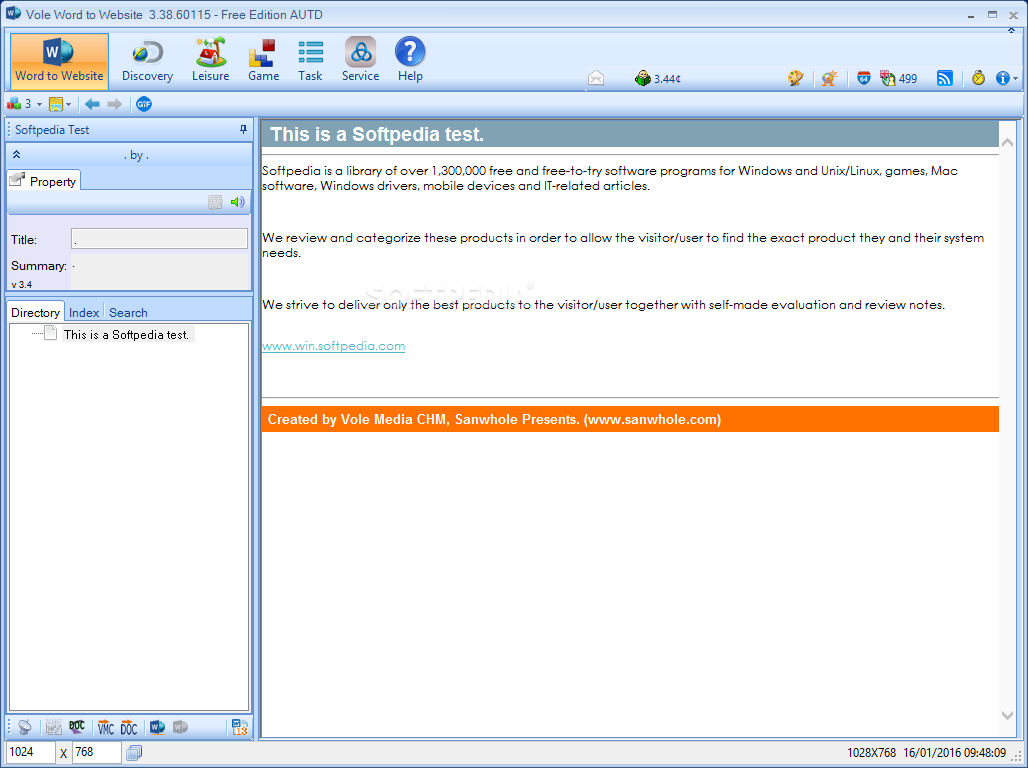Click the width field showing 1024

pyautogui.click(x=31, y=752)
